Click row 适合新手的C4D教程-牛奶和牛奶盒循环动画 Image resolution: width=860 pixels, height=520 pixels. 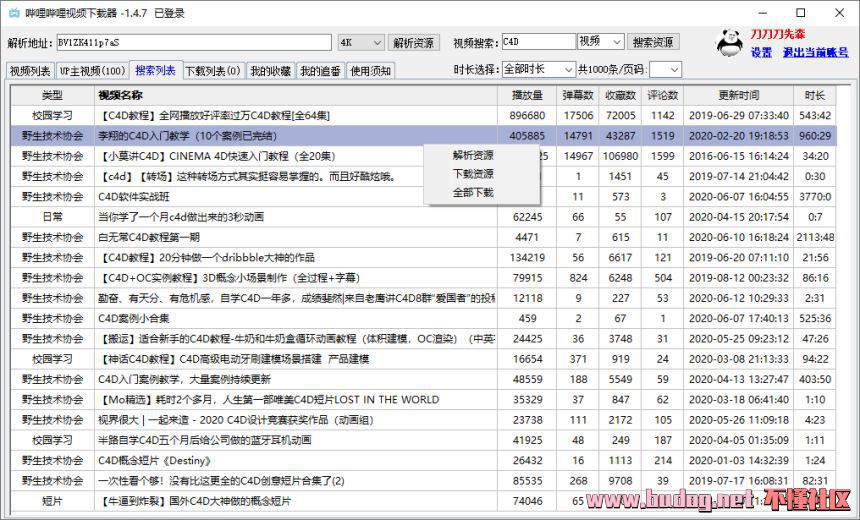423,339
